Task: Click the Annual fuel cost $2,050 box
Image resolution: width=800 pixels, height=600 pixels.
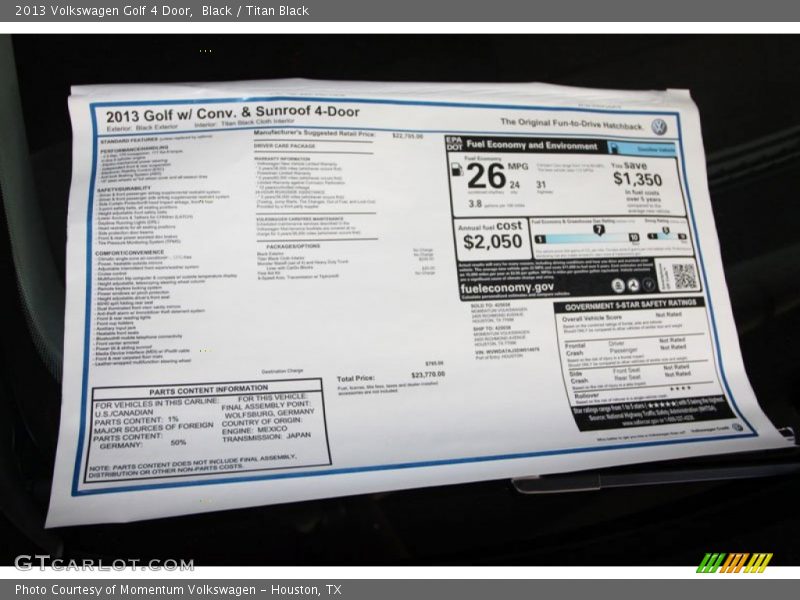Action: click(491, 236)
